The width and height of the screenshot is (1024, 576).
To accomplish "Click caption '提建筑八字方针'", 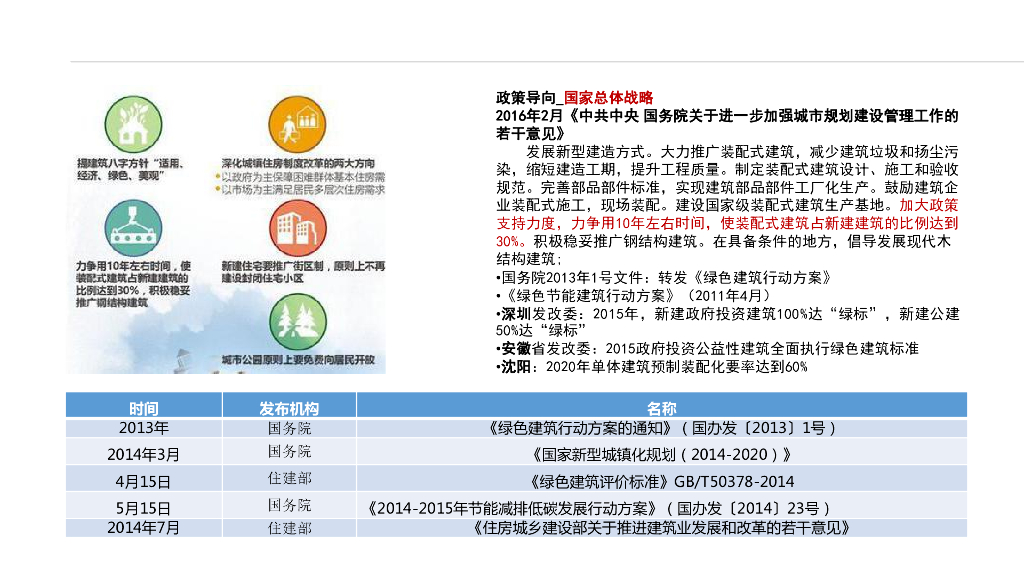I will click(x=130, y=169).
